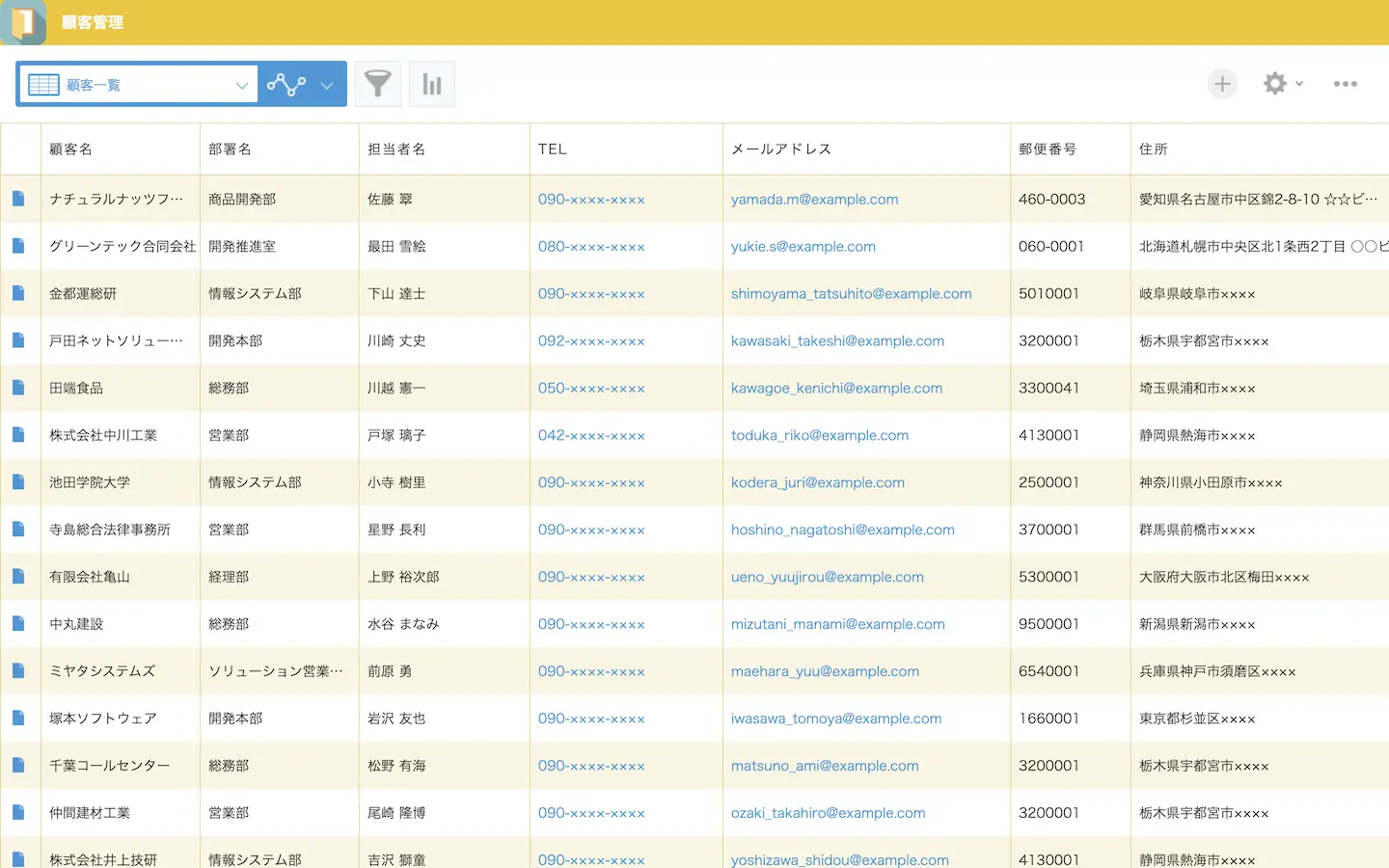The image size is (1389, 868).
Task: Expand the chevron beside graph view icon
Action: pyautogui.click(x=327, y=85)
